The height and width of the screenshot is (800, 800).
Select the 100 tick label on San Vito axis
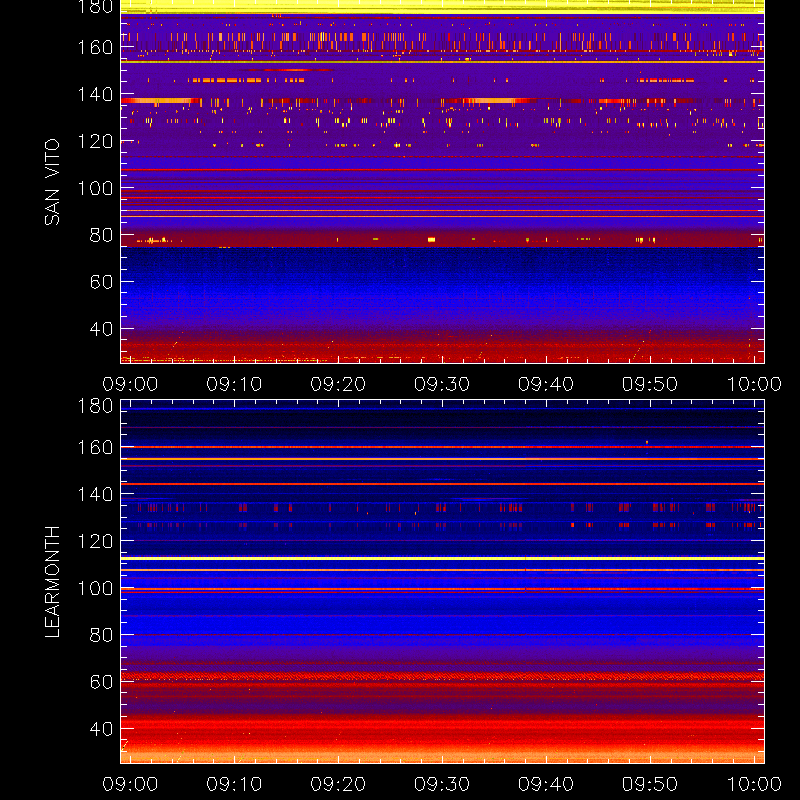click(95, 188)
